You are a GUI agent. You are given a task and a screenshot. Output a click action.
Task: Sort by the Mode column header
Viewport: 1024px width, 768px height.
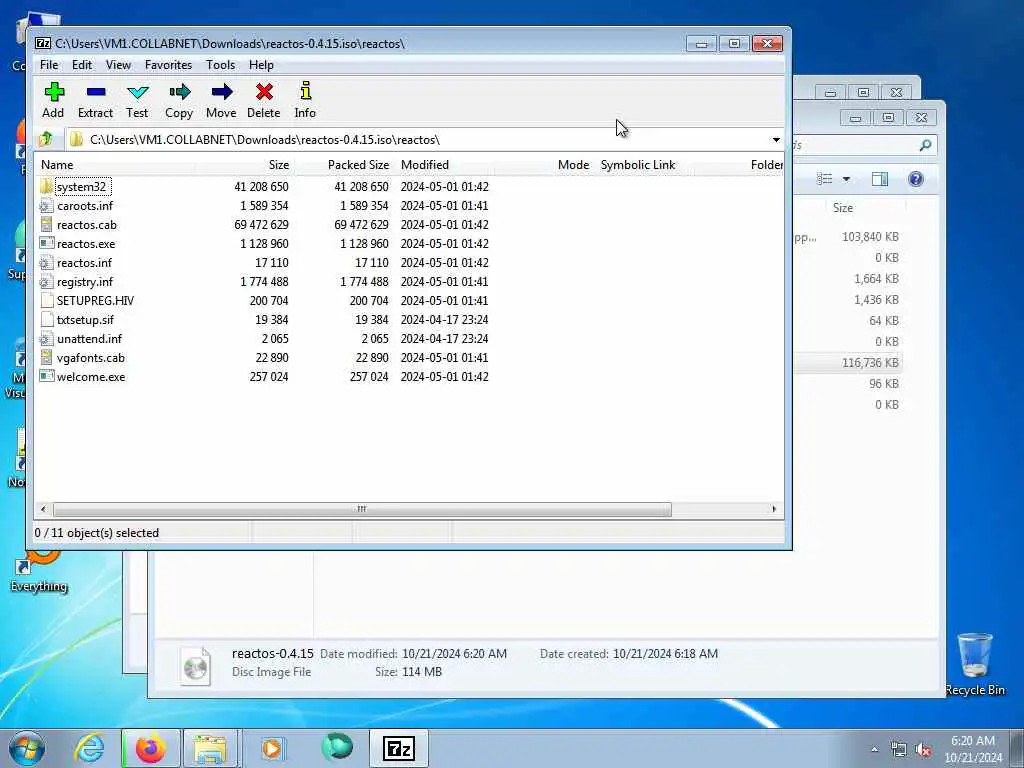[544, 165]
